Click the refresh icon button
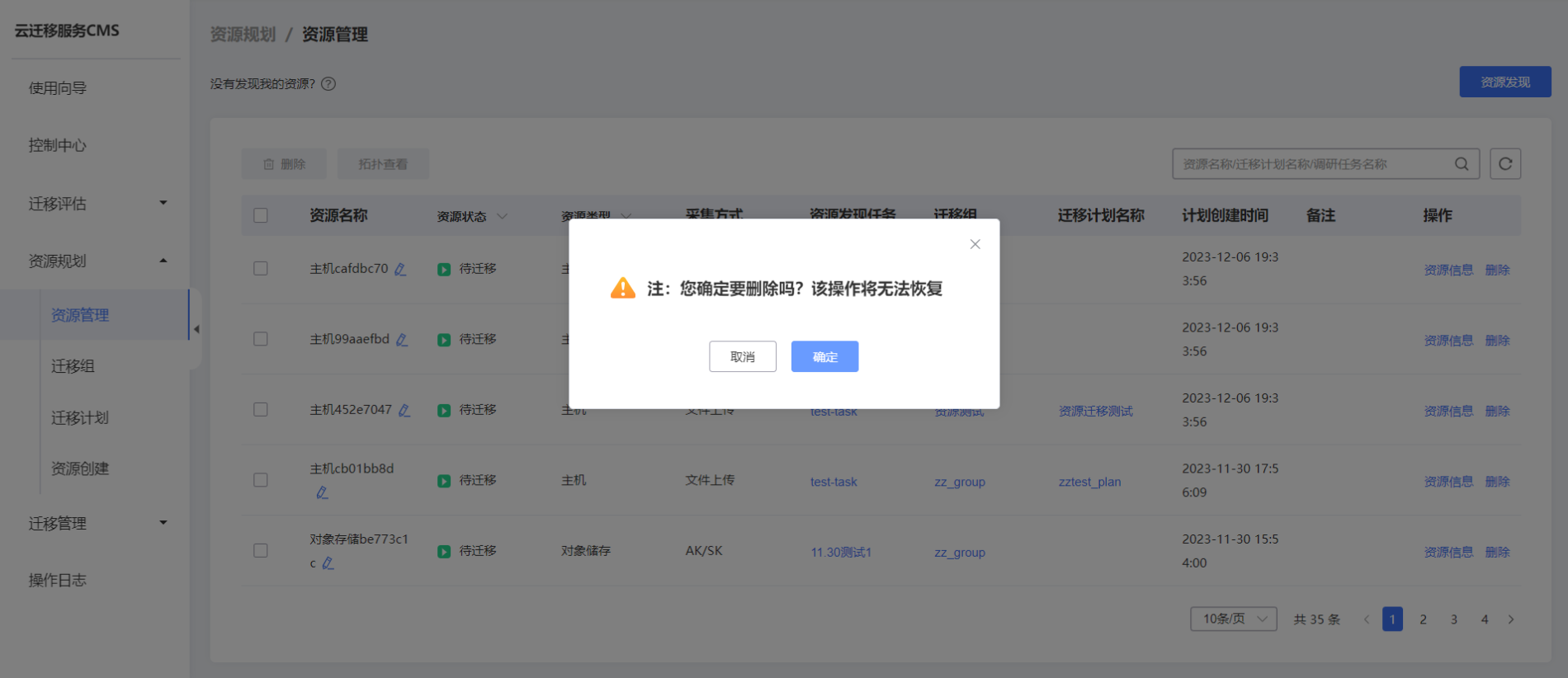 [1505, 164]
